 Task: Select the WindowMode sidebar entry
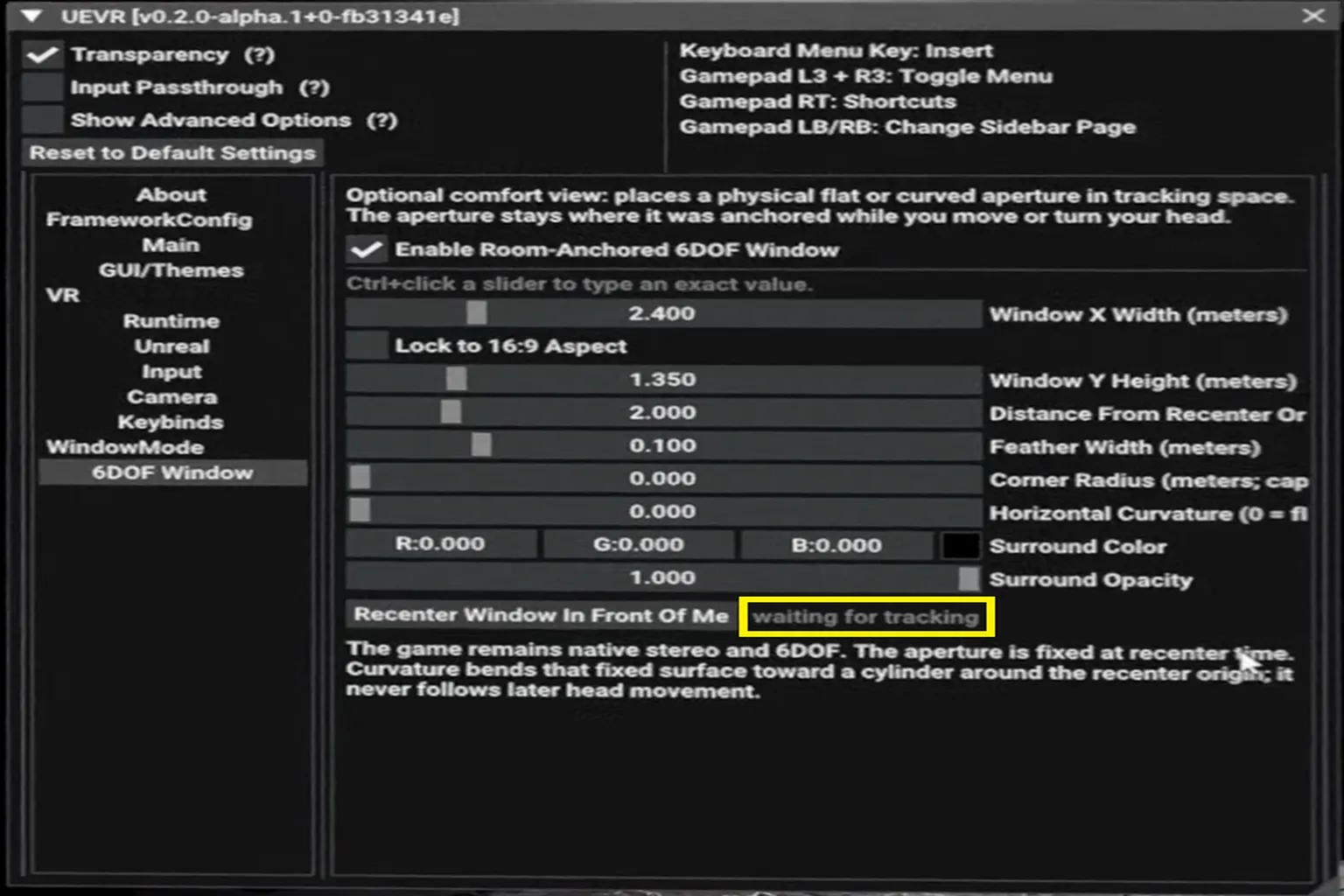tap(125, 447)
